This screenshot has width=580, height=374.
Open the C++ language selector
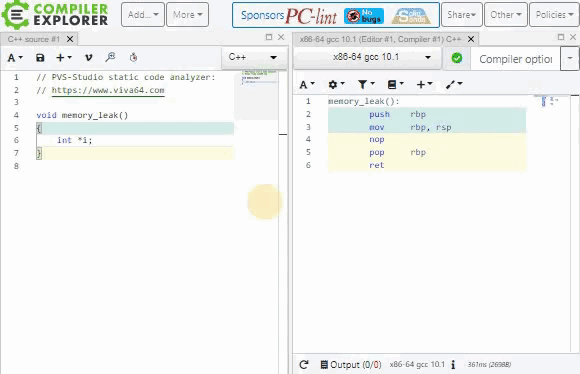coord(253,57)
